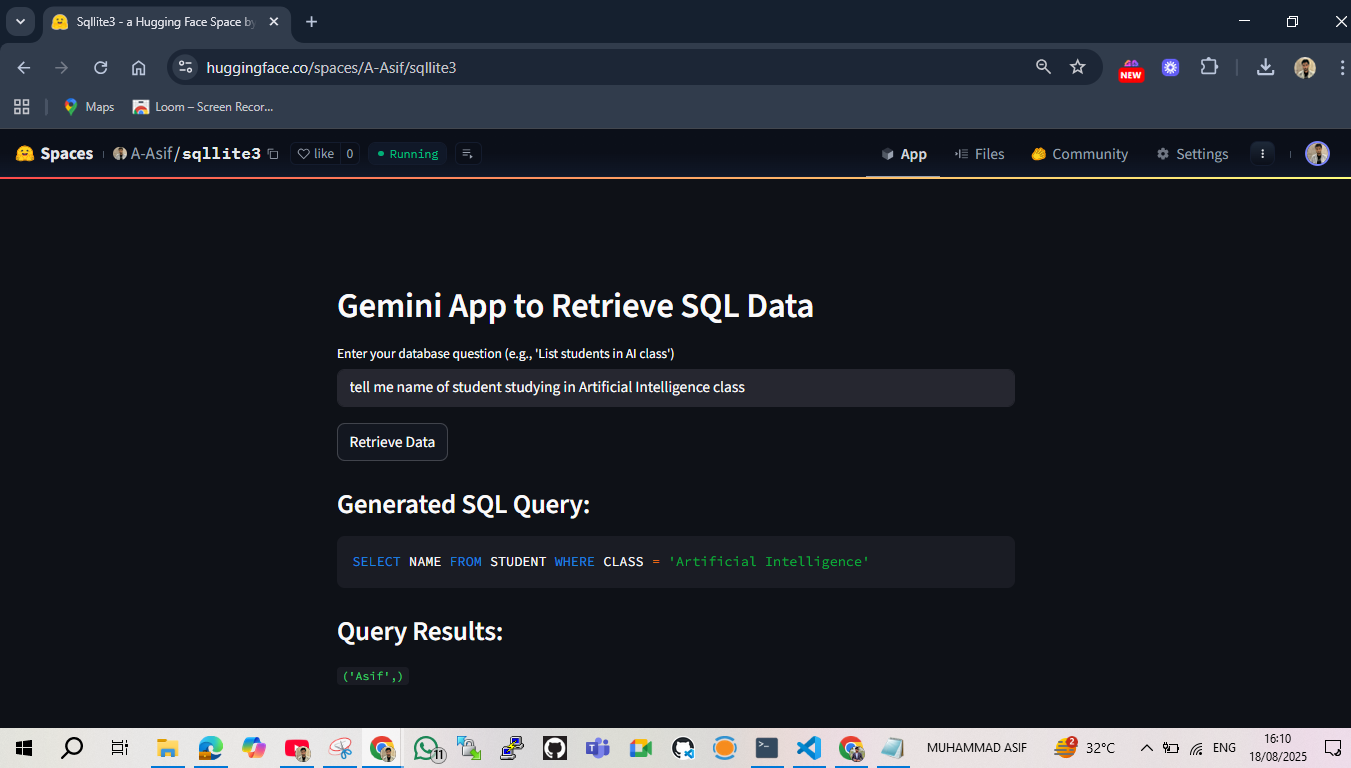The image size is (1351, 768).
Task: Open the Chrome Extensions puzzle icon
Action: pyautogui.click(x=1209, y=67)
